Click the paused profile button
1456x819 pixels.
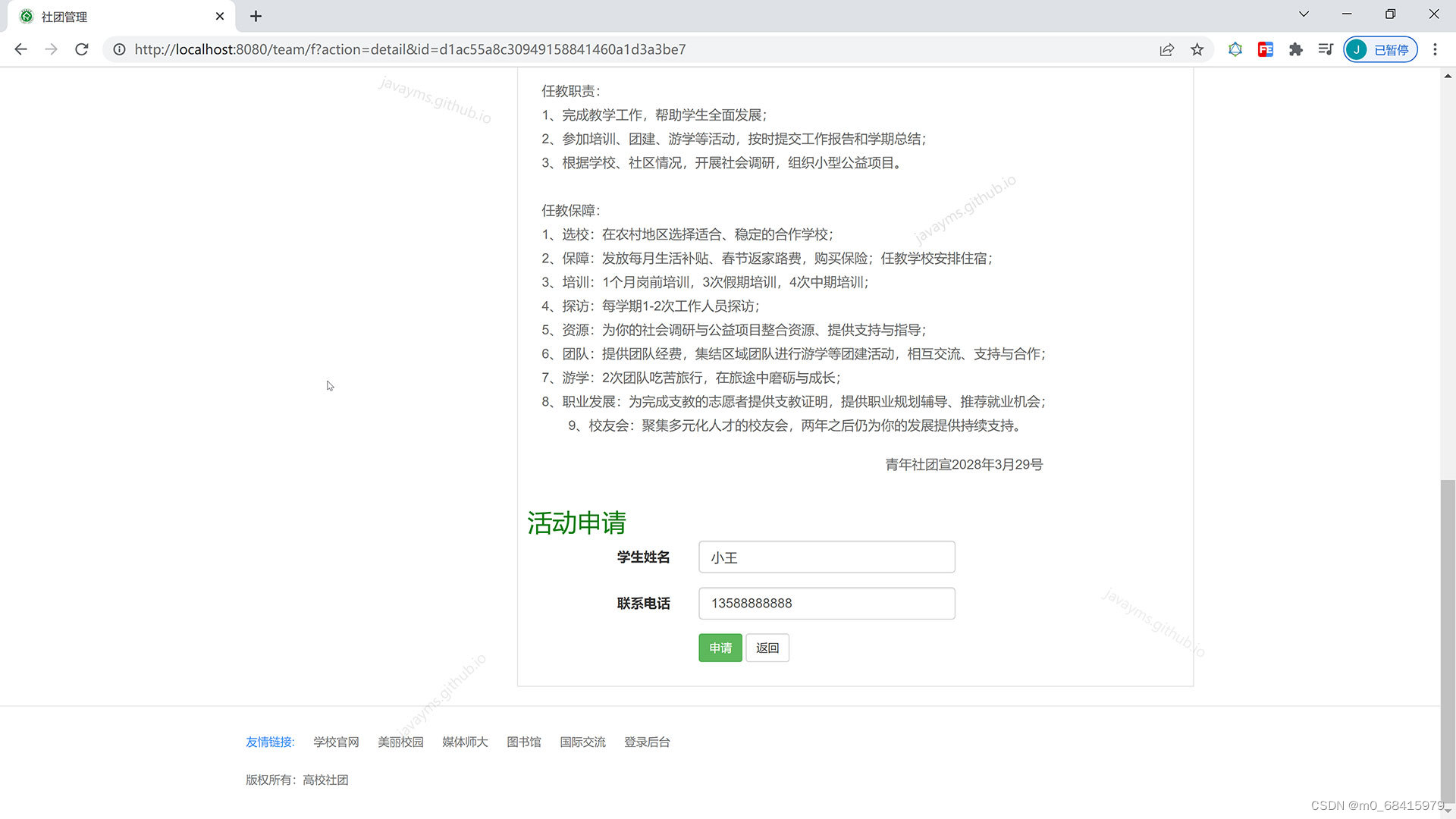click(1380, 49)
